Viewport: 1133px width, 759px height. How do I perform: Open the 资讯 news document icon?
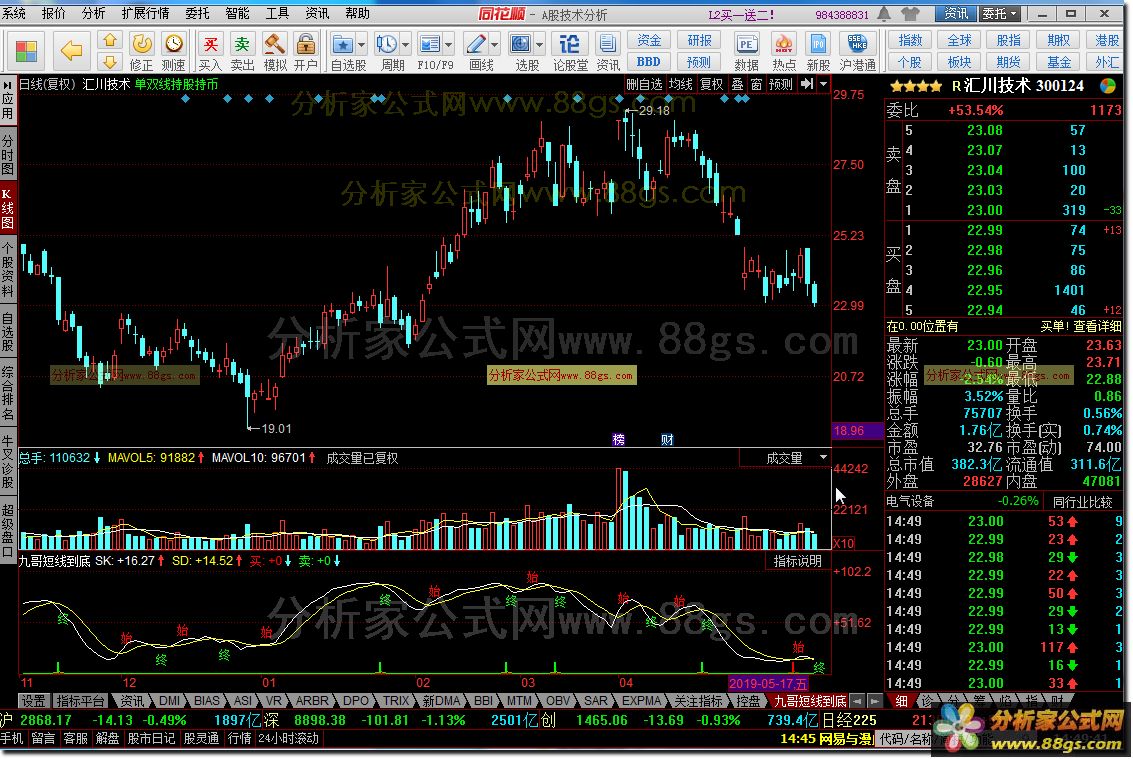tap(608, 45)
